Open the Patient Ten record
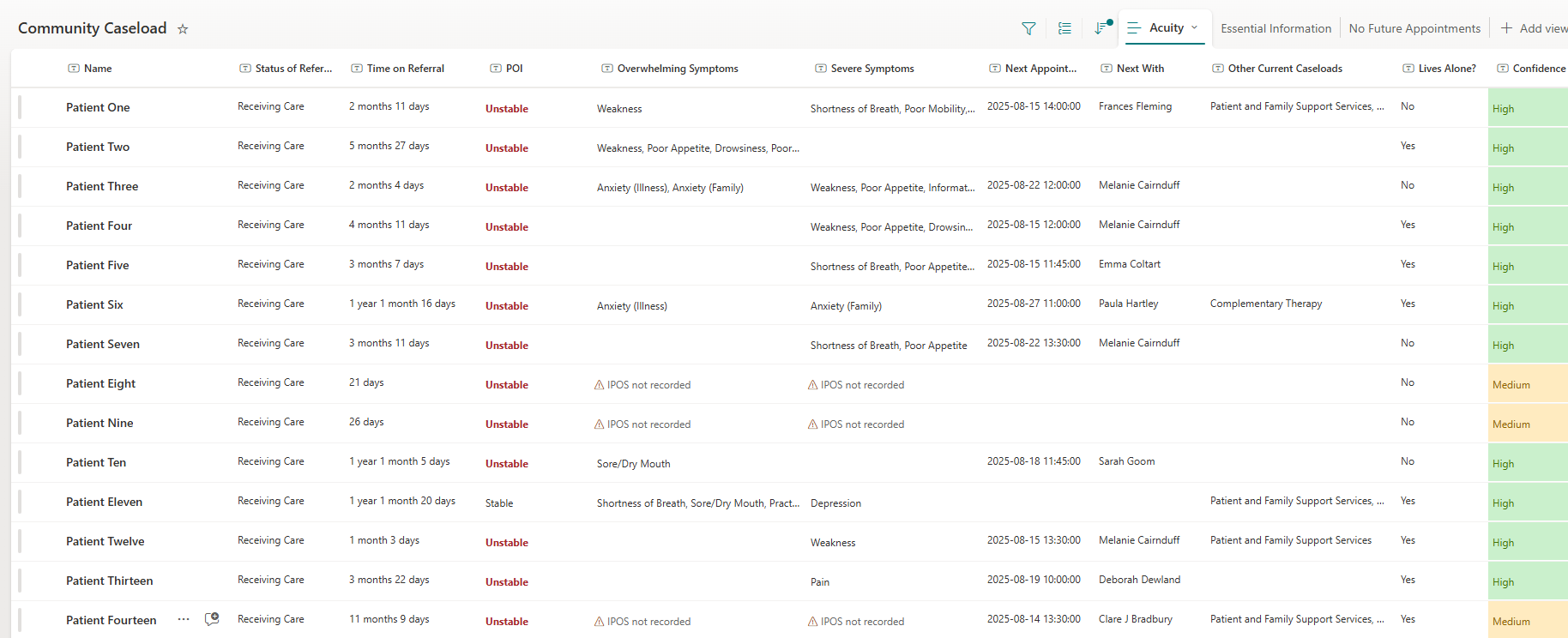Image resolution: width=1568 pixels, height=638 pixels. tap(96, 462)
